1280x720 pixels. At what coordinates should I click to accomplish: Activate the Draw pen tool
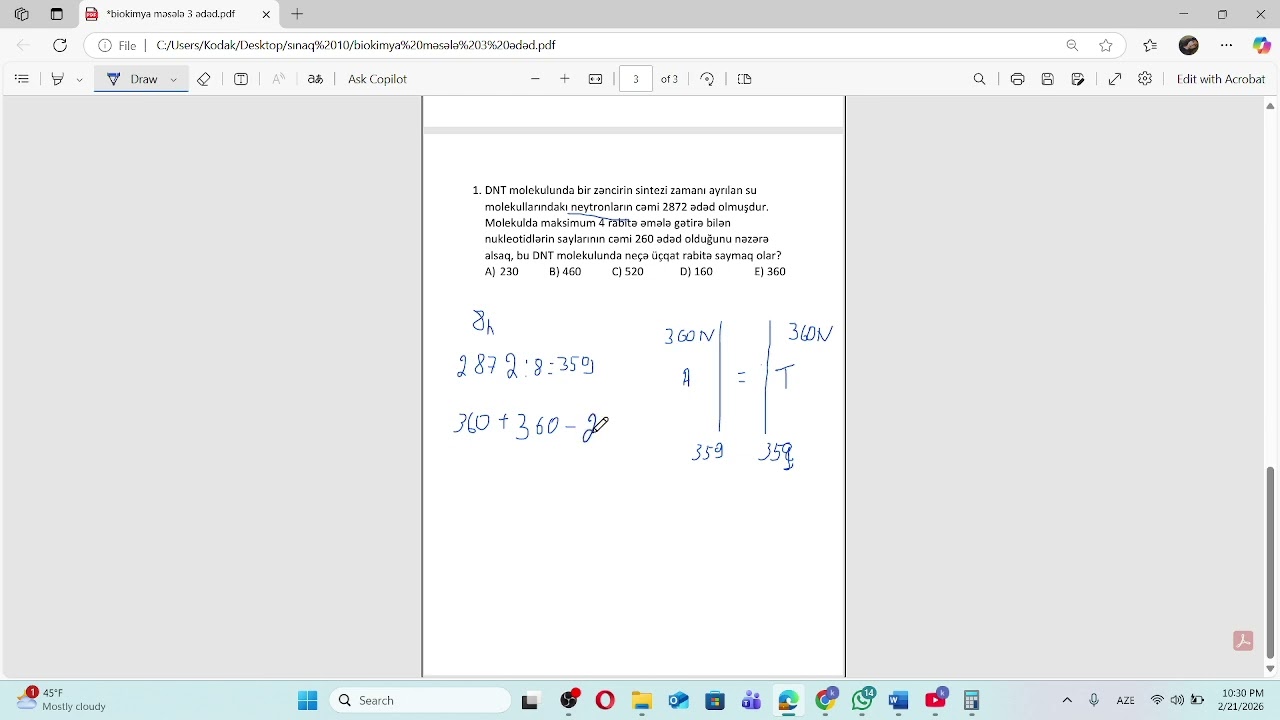132,79
